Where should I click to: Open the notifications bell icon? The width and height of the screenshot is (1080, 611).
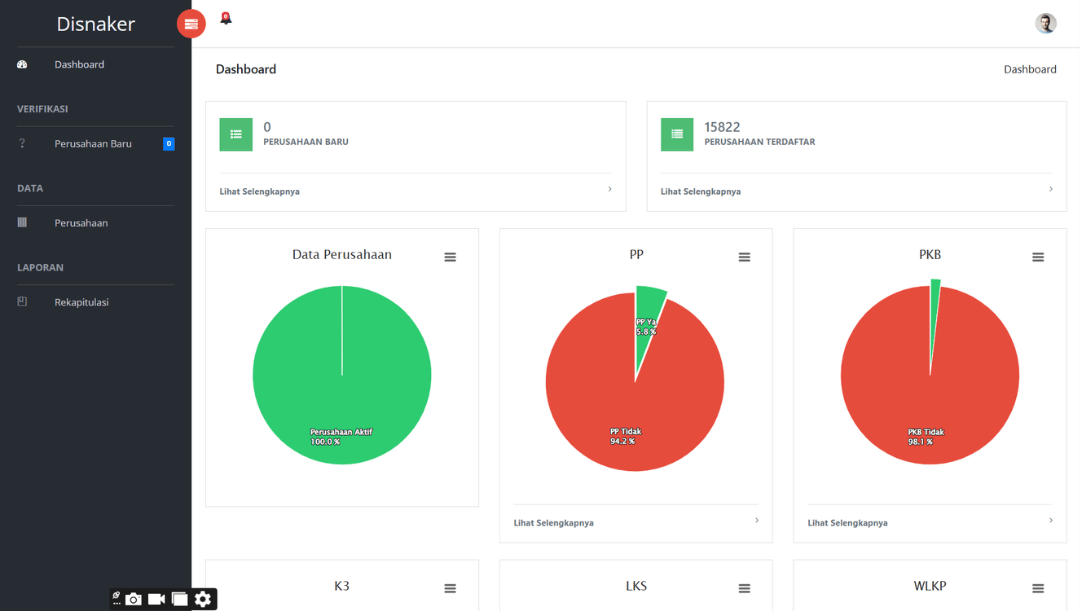coord(225,17)
